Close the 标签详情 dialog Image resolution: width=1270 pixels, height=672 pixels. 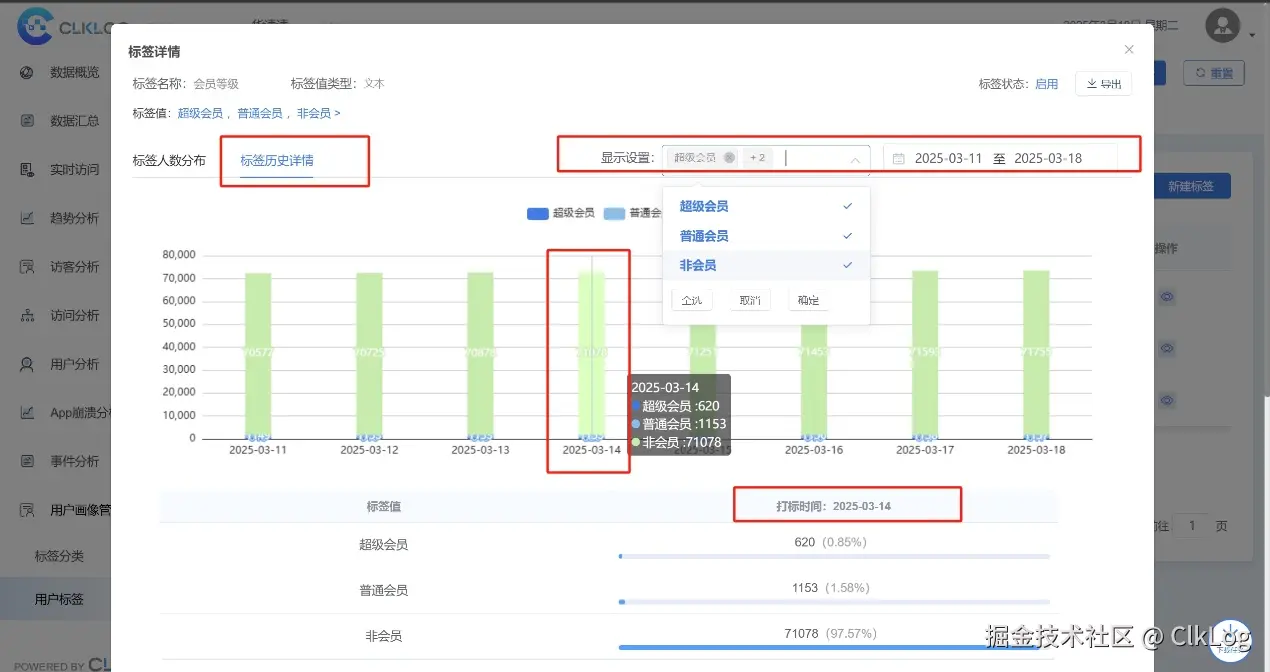click(1129, 49)
